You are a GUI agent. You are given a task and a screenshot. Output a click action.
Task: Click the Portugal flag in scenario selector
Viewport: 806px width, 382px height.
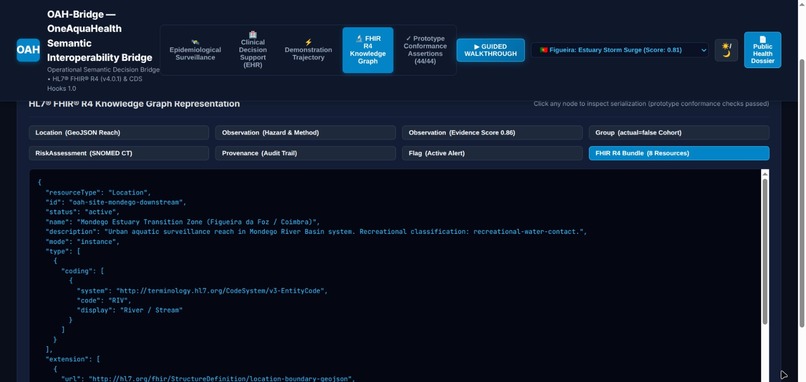[x=543, y=50]
